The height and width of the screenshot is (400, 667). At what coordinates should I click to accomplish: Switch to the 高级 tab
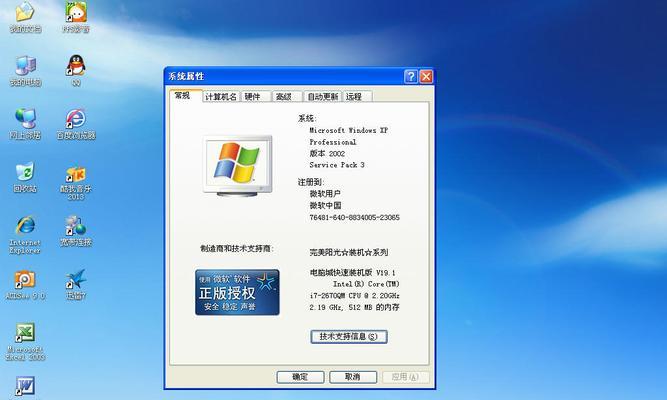pos(287,97)
